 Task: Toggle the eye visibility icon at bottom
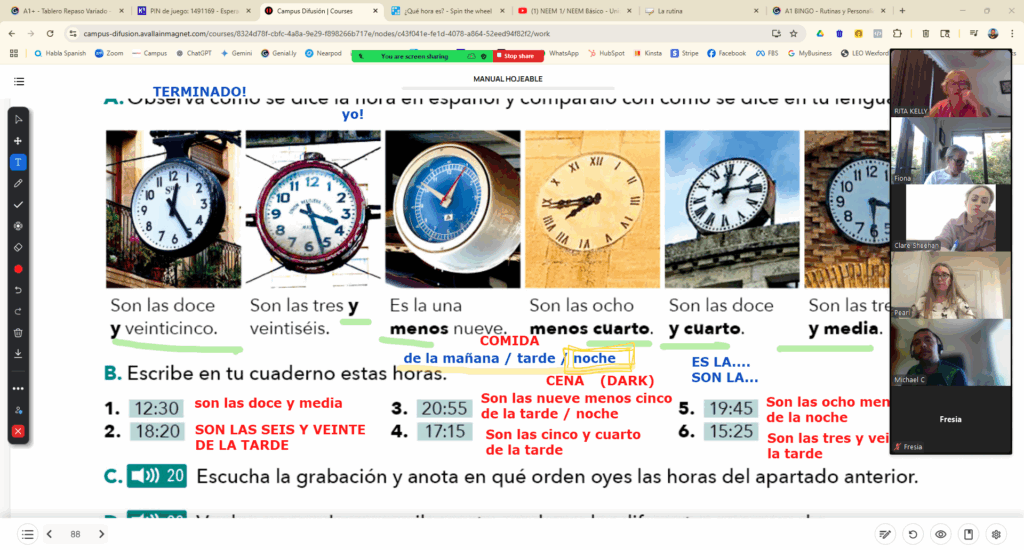[x=940, y=534]
